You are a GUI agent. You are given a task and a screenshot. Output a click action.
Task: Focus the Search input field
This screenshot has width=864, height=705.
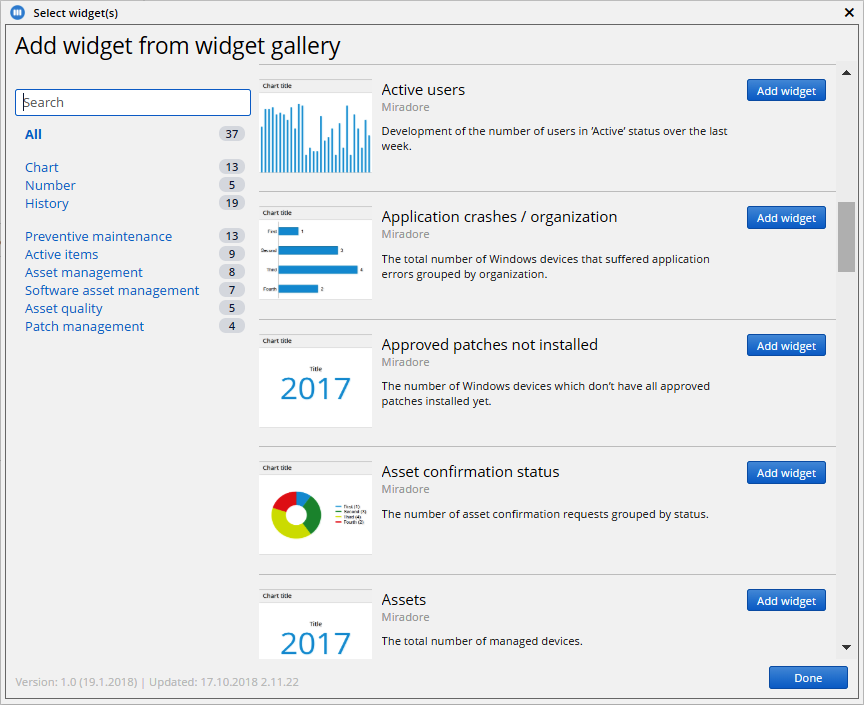(x=133, y=103)
